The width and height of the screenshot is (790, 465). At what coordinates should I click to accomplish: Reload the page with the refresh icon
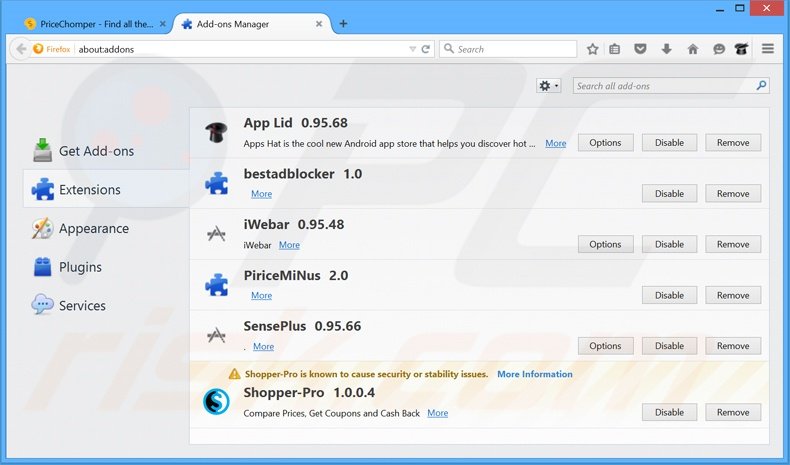(x=426, y=49)
